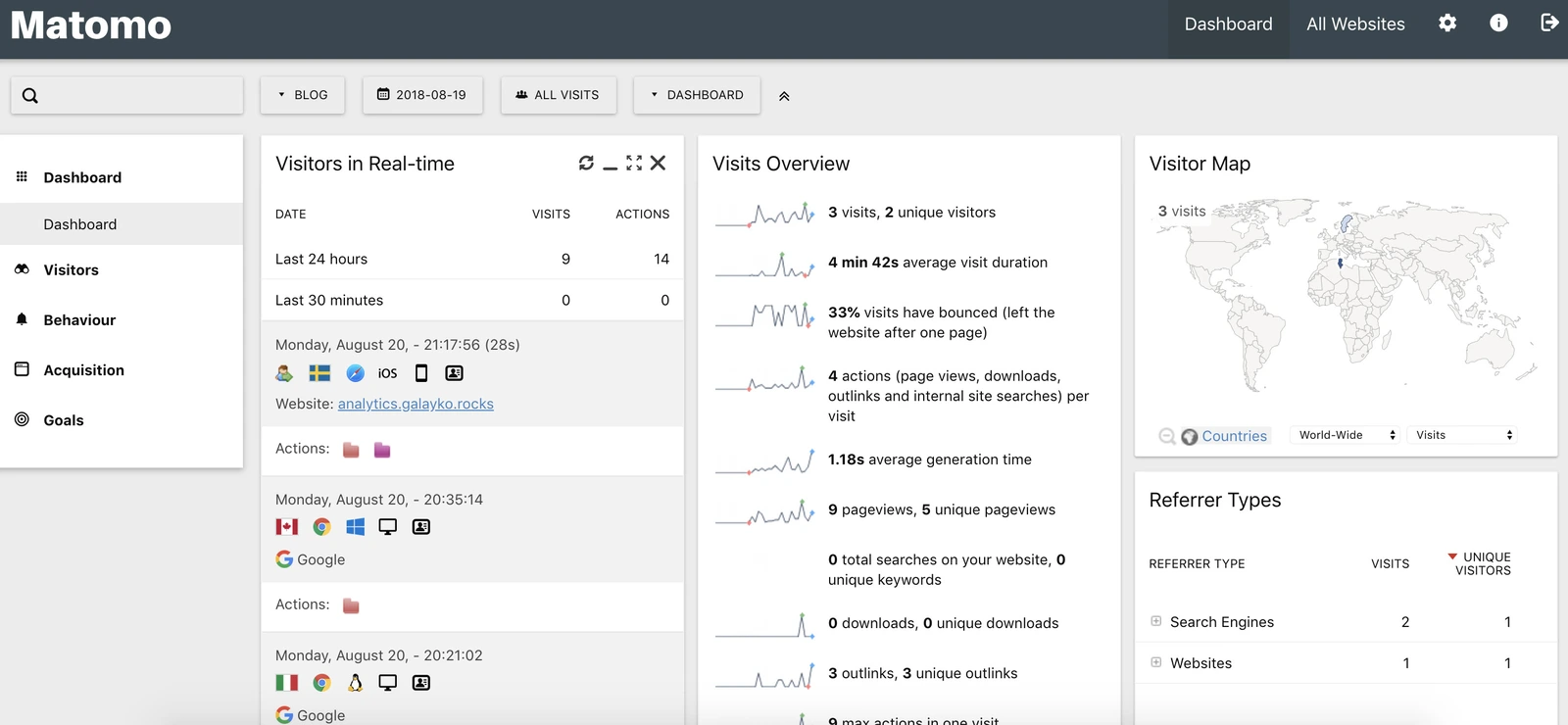Expand the Search Engines referrer row

pos(1156,621)
